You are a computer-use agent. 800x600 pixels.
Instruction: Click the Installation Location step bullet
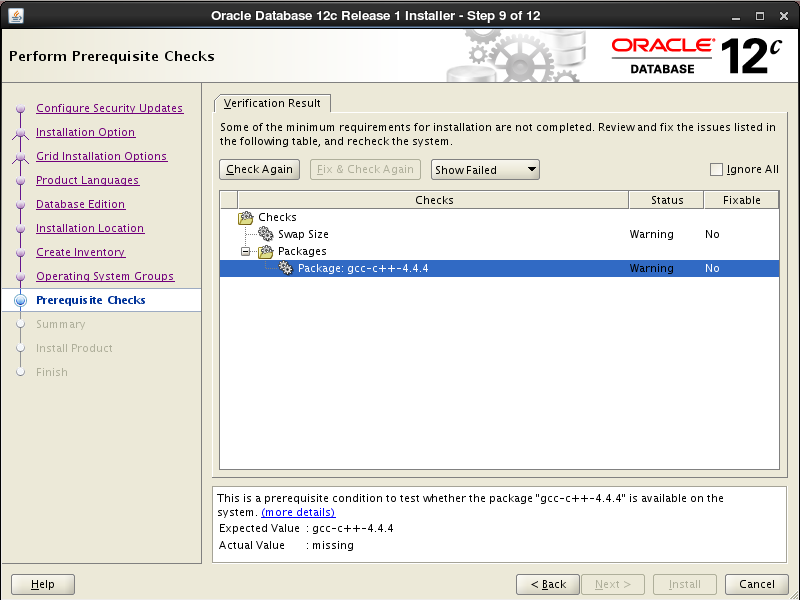coord(20,229)
